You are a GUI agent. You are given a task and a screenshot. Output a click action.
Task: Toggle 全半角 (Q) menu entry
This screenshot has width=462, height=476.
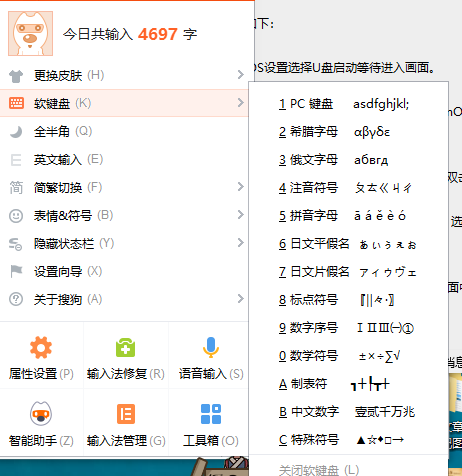click(x=124, y=131)
